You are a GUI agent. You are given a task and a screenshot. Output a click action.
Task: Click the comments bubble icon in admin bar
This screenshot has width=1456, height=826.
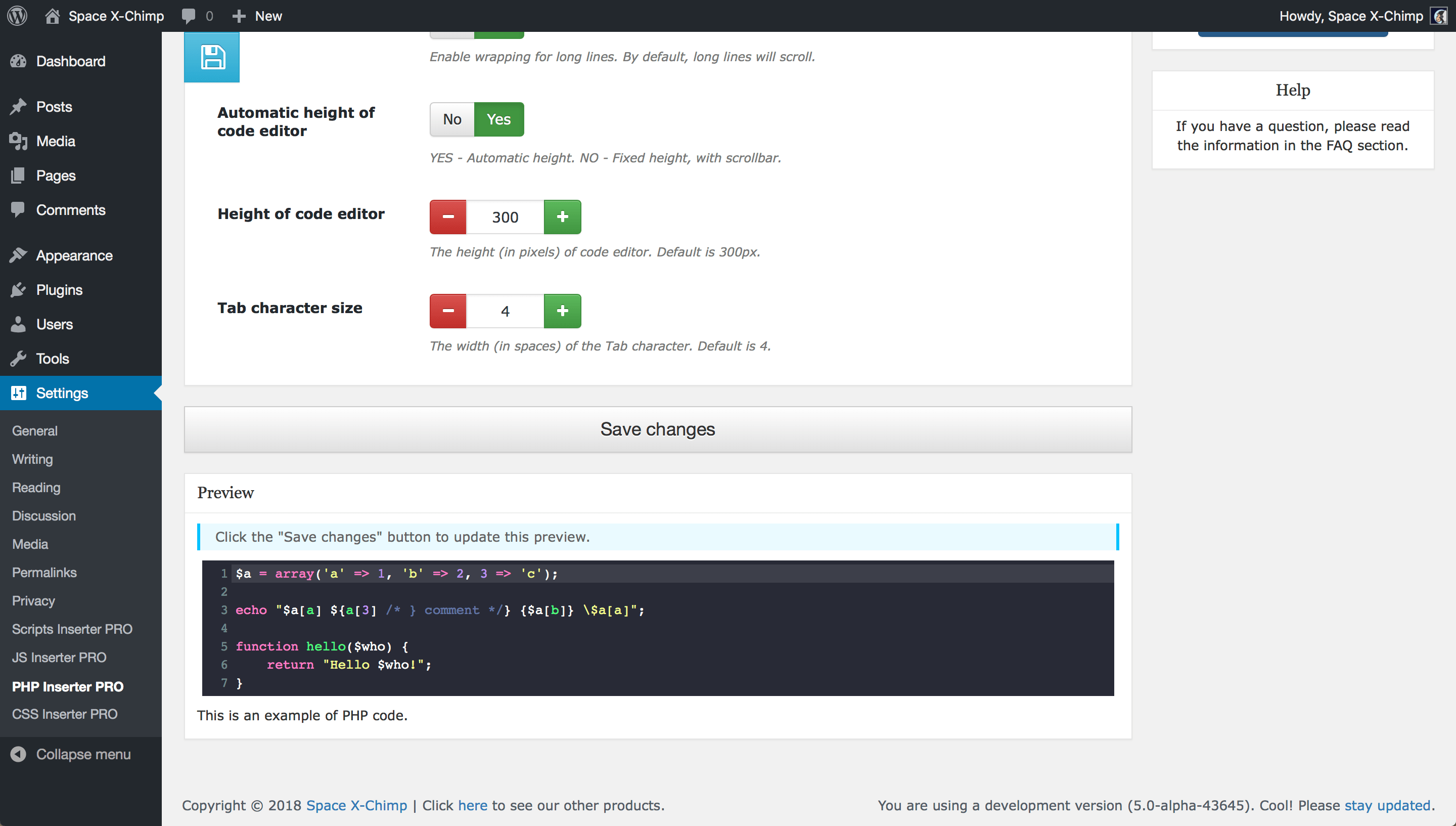(x=188, y=15)
